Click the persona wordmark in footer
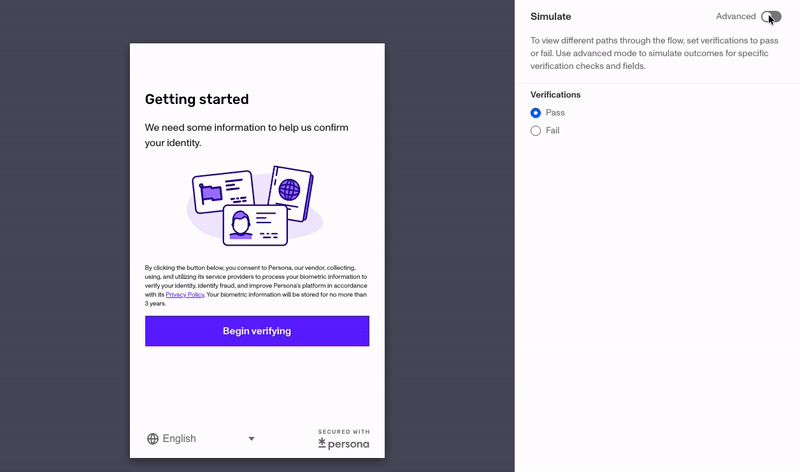This screenshot has width=800, height=472. [x=348, y=444]
